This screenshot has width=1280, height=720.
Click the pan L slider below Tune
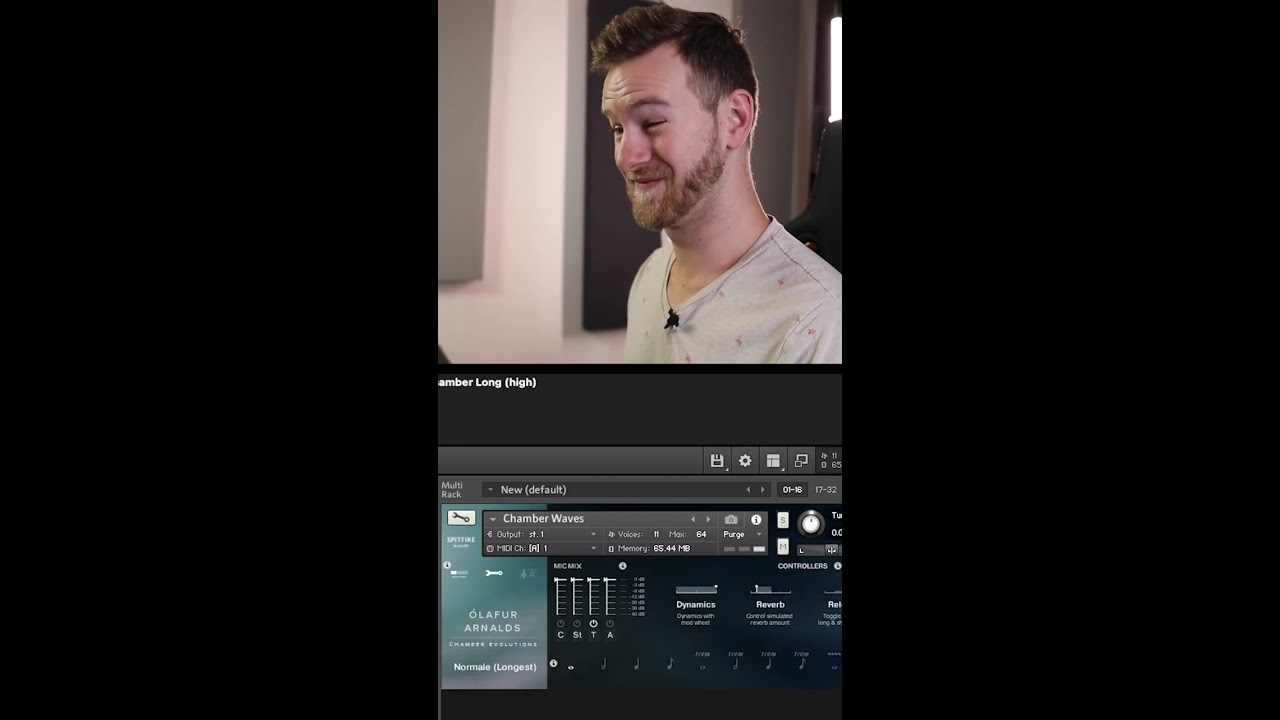tap(810, 550)
